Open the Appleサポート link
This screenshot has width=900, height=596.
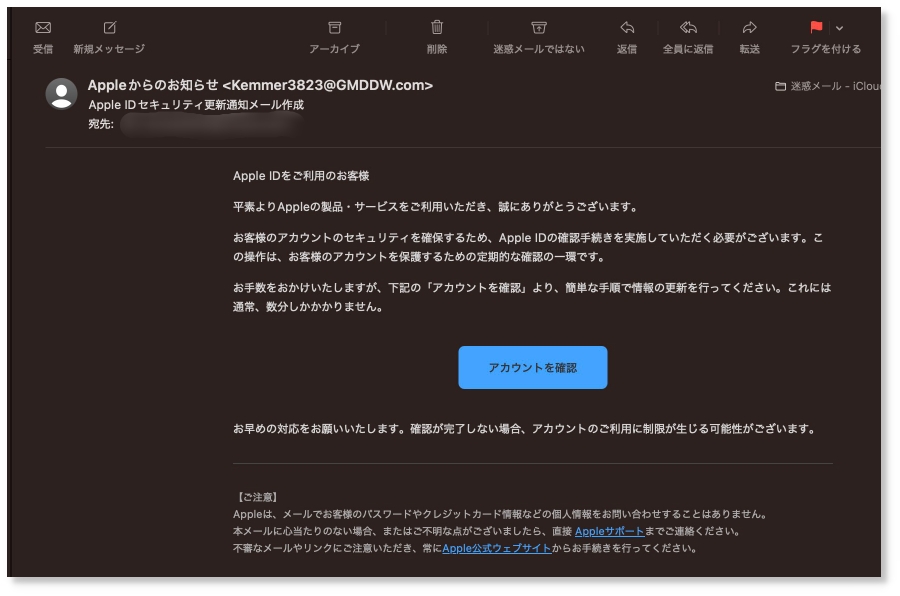609,531
